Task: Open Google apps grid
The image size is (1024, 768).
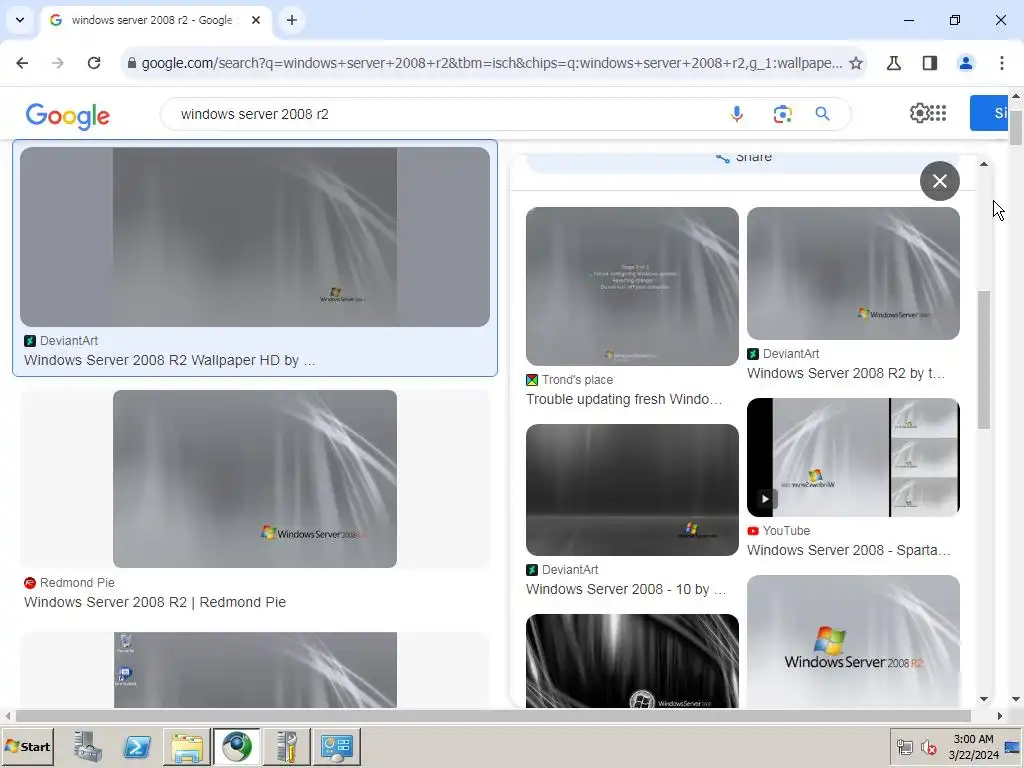Action: click(938, 113)
